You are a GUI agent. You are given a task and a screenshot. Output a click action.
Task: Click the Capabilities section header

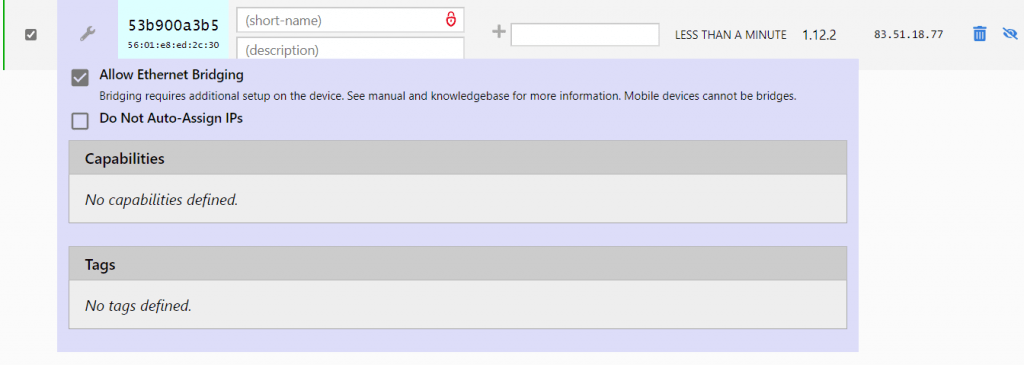pyautogui.click(x=458, y=158)
